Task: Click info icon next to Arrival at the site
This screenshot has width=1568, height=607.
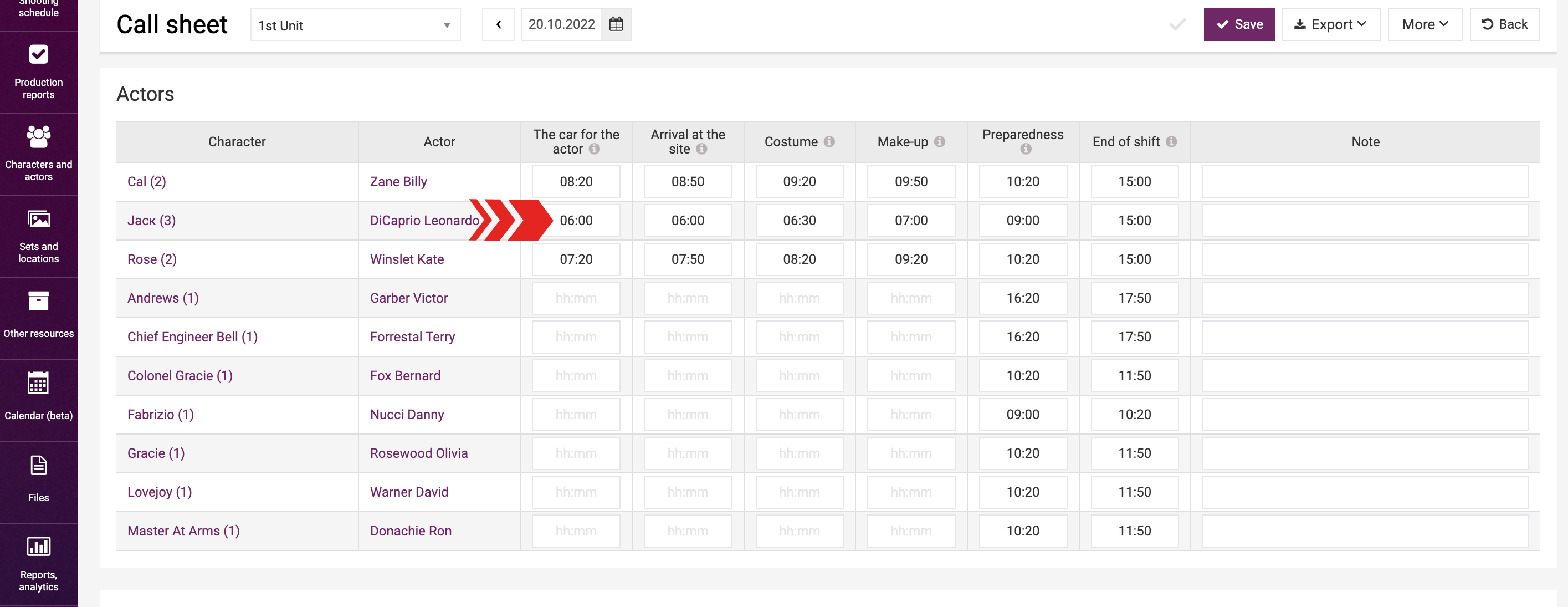Action: click(701, 149)
